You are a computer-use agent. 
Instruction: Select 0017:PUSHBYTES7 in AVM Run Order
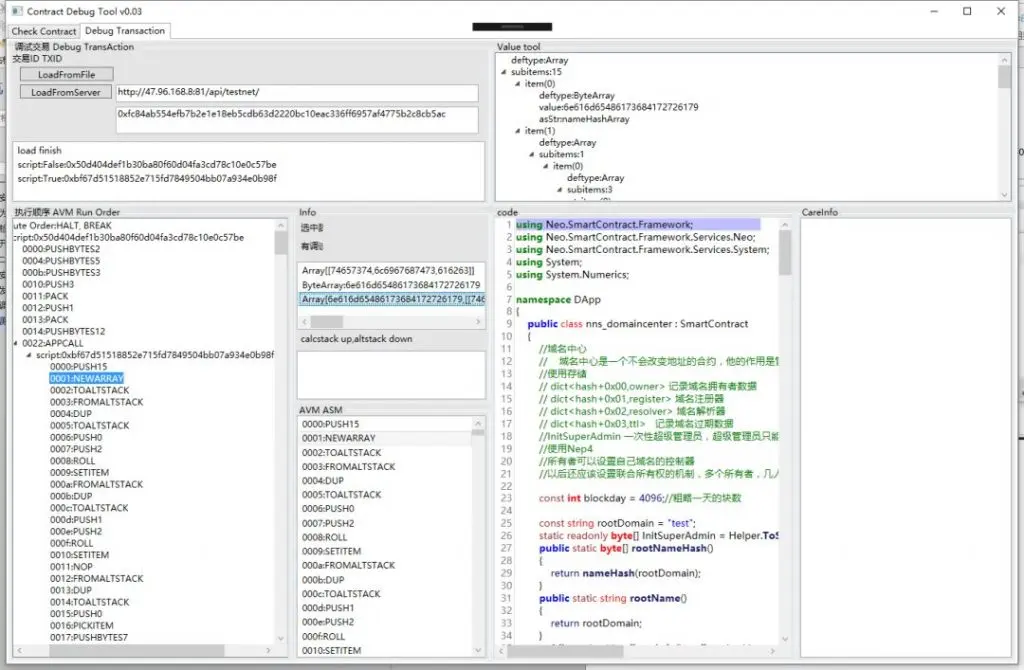pyautogui.click(x=89, y=637)
